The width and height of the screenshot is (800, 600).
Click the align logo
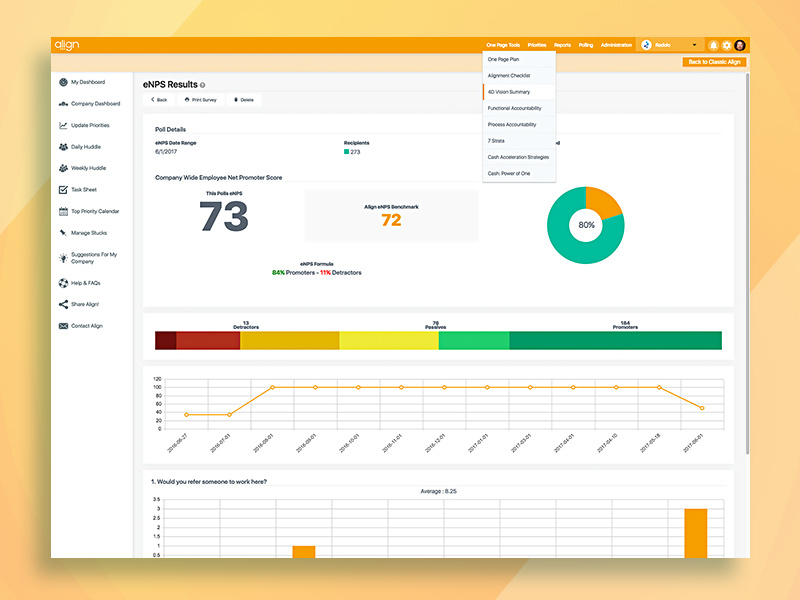[67, 45]
